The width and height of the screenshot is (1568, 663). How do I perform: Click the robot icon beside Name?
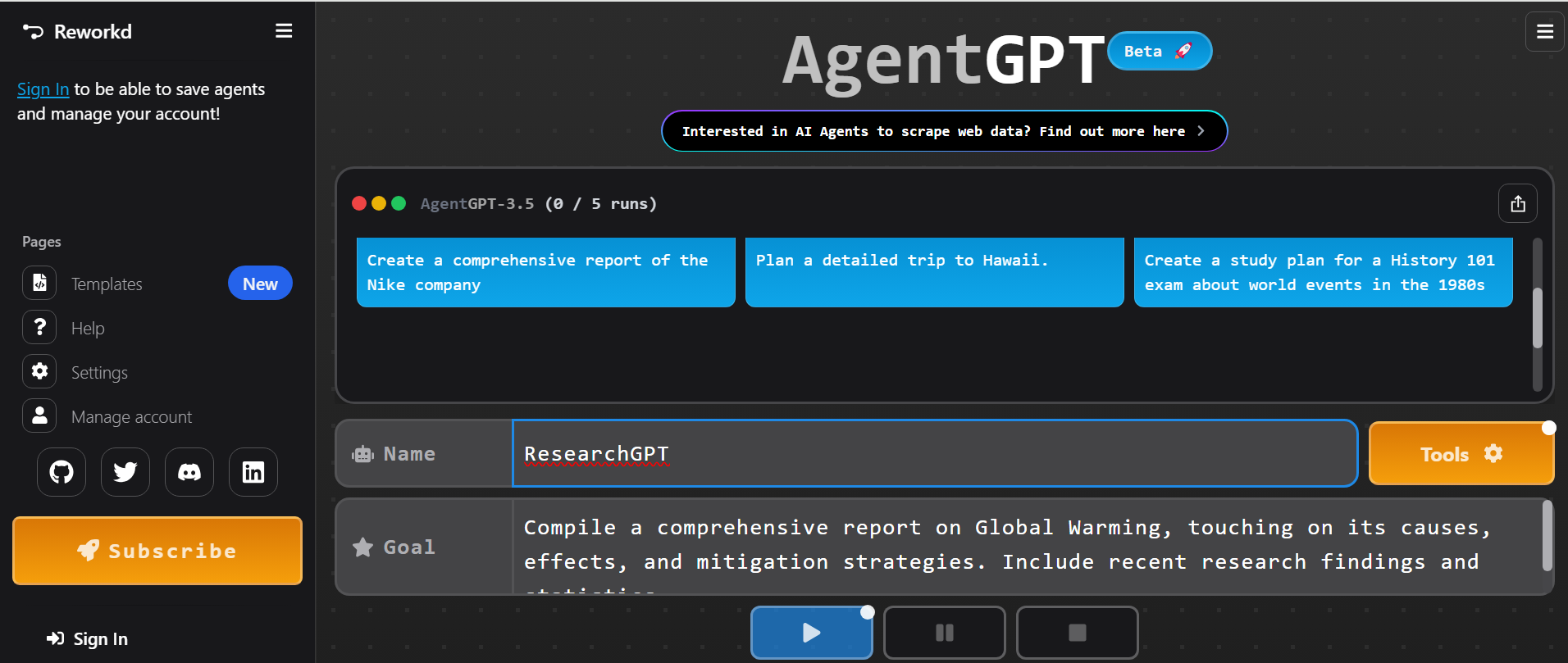point(362,454)
